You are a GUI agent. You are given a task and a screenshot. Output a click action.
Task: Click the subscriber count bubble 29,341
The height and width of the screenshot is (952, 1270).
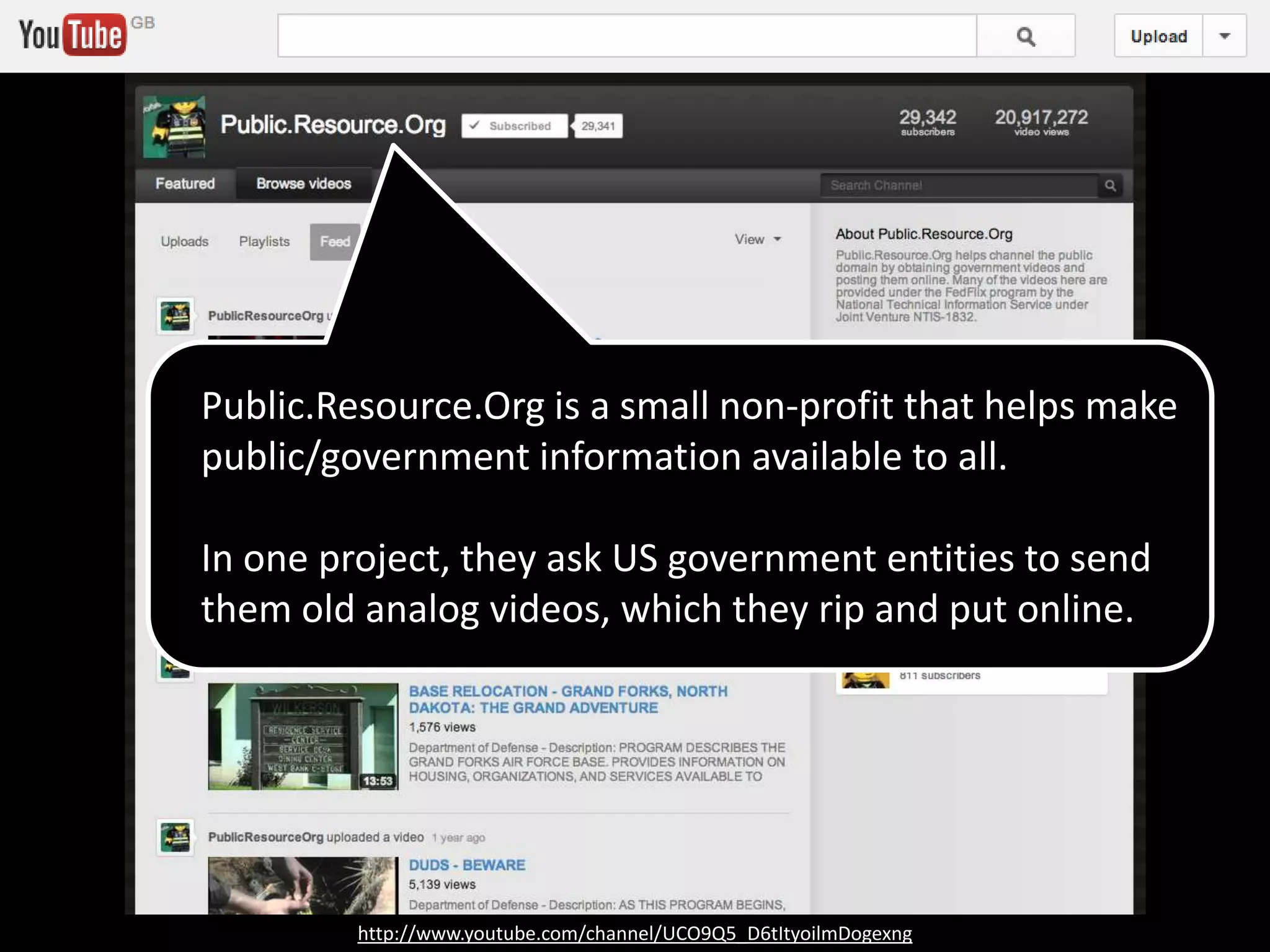[598, 126]
